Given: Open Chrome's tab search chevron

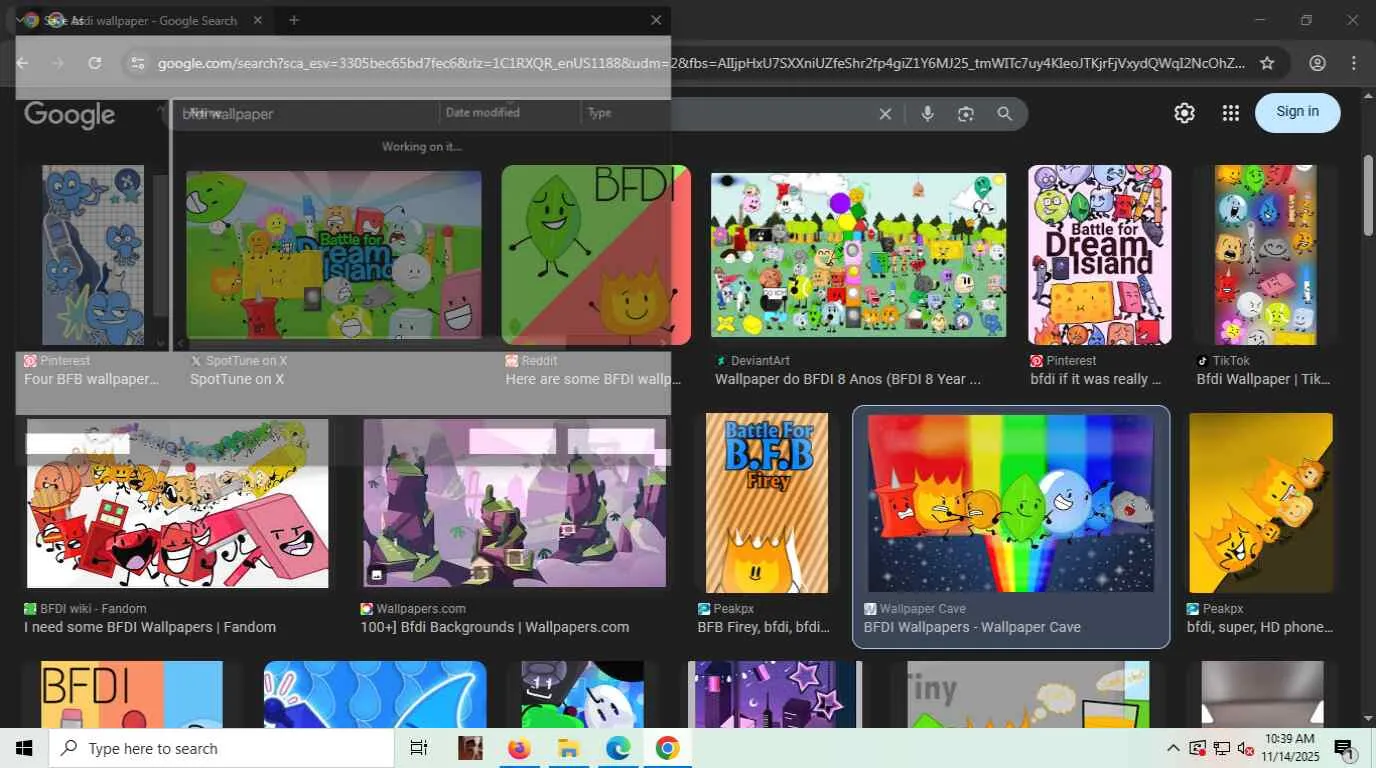Looking at the screenshot, I should point(18,20).
